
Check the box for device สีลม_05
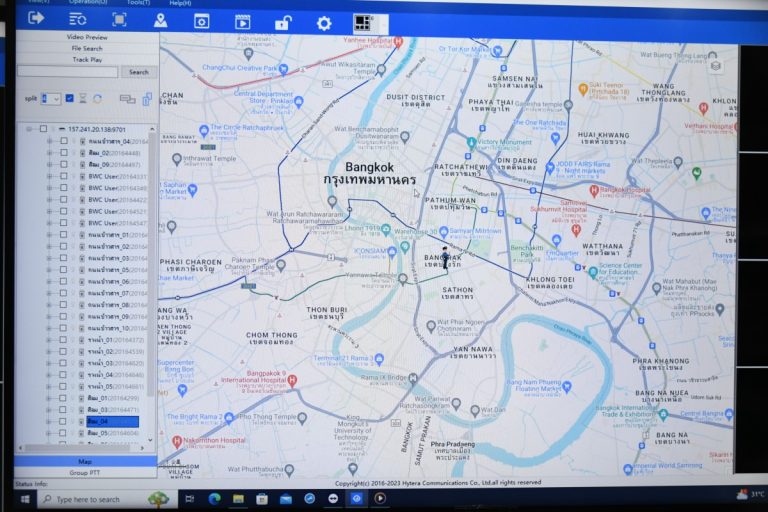coord(63,433)
